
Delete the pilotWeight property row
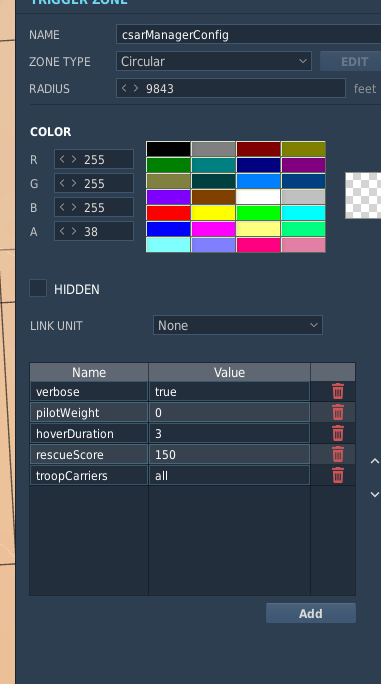[338, 412]
